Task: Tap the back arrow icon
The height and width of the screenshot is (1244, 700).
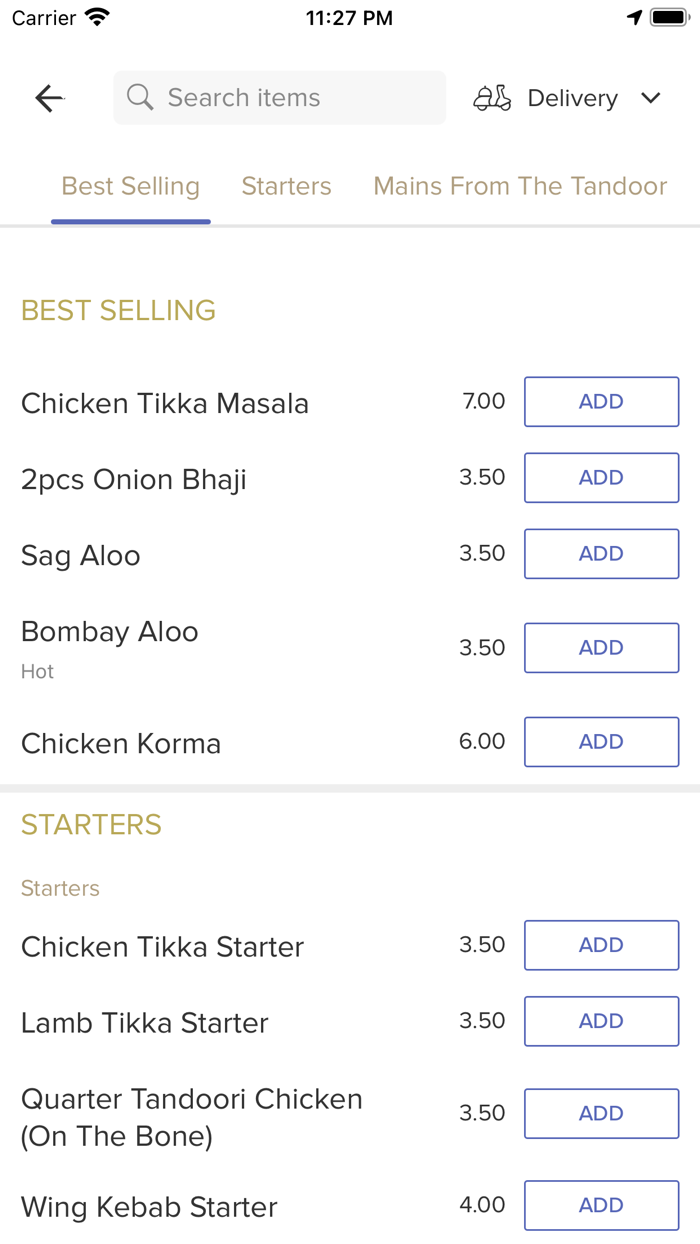Action: 49,98
